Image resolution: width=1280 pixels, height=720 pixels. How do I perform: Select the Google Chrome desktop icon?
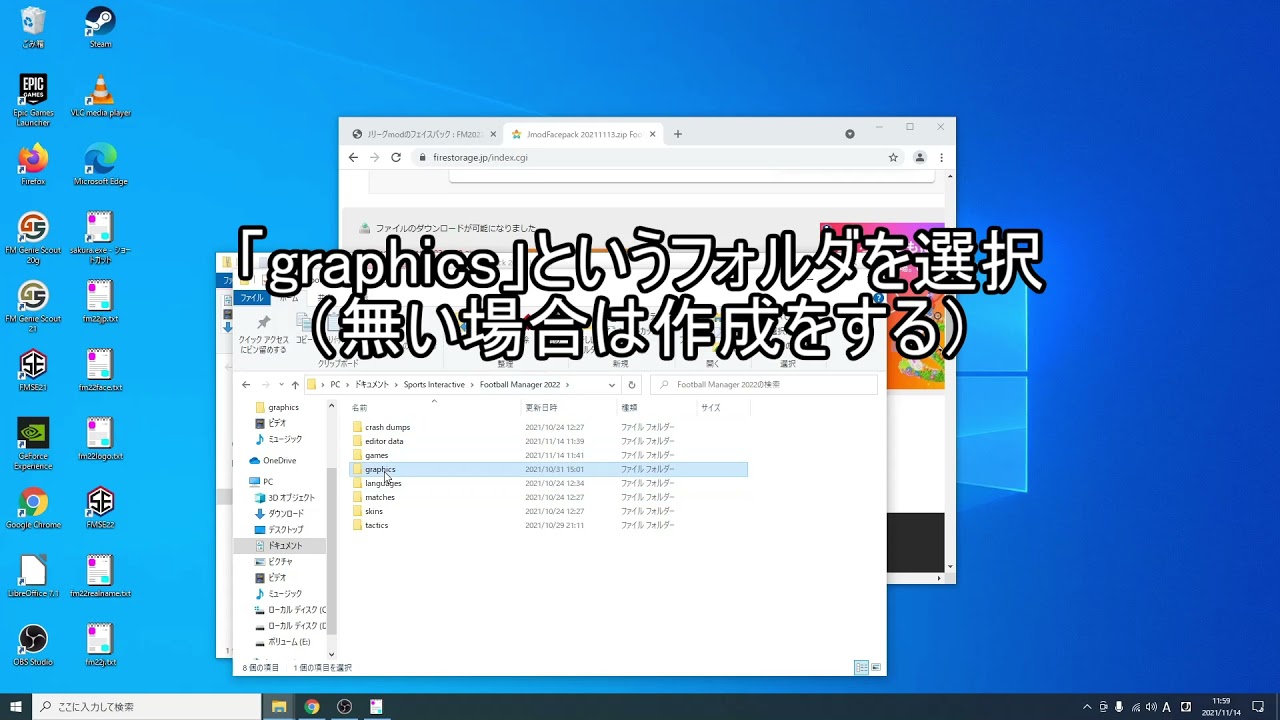[x=33, y=507]
